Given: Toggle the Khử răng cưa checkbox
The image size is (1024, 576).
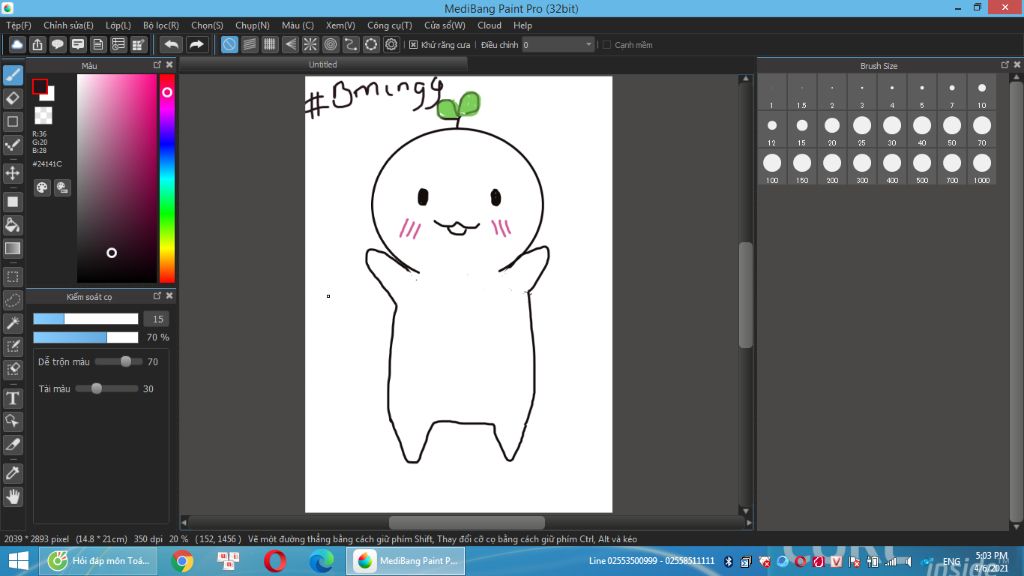Looking at the screenshot, I should pos(413,44).
